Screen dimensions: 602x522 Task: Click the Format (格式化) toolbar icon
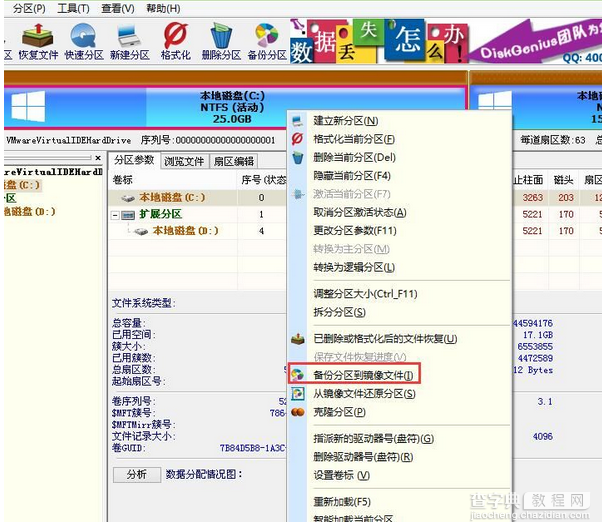coord(175,41)
